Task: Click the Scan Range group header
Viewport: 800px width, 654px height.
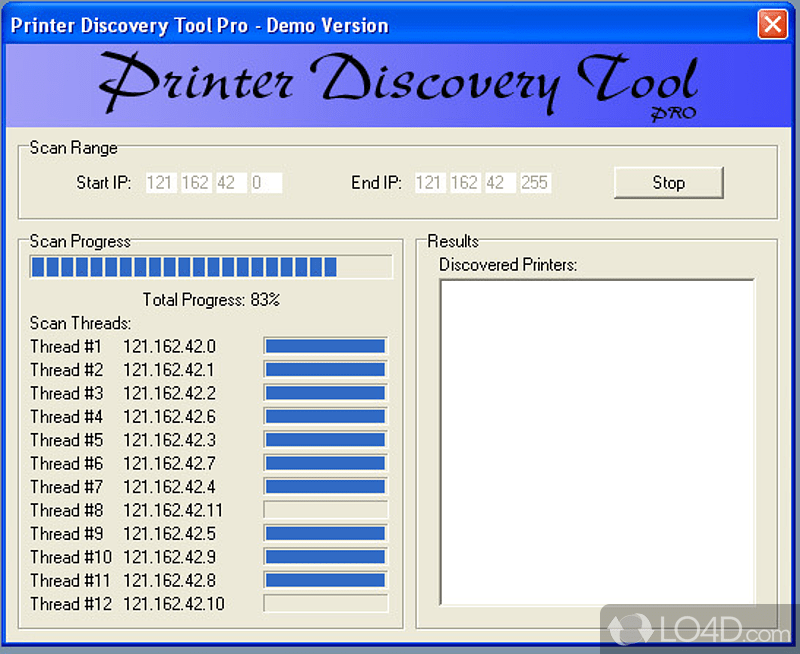Action: 71,147
